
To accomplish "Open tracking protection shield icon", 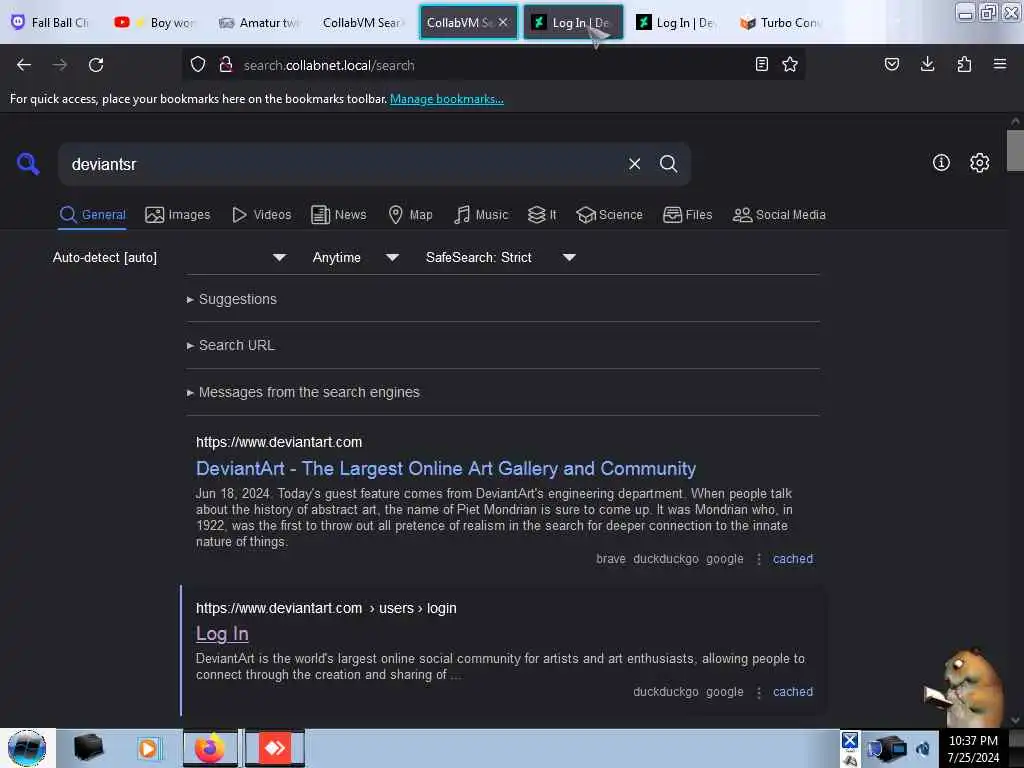I will click(198, 65).
